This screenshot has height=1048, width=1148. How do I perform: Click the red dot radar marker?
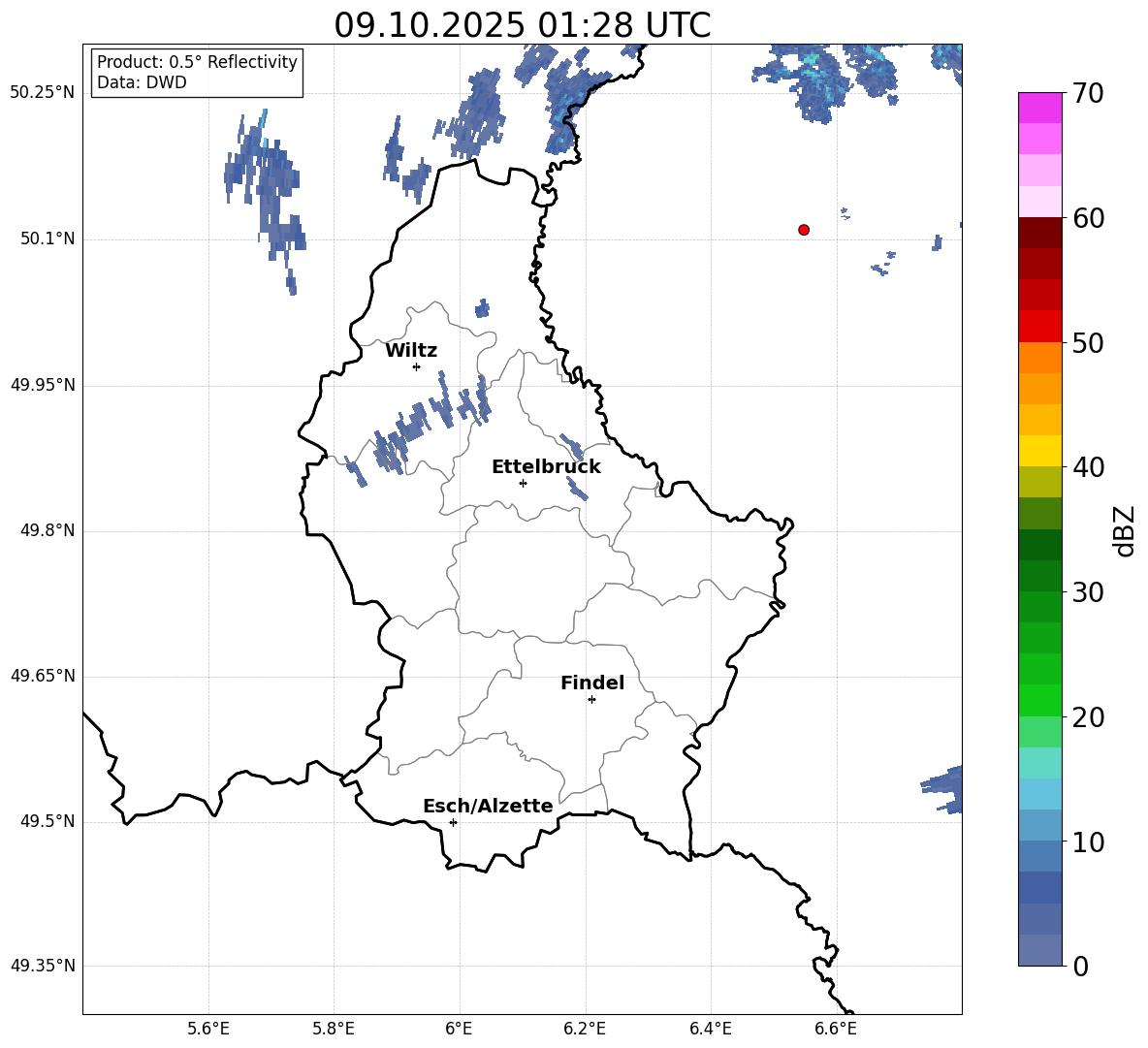point(804,230)
